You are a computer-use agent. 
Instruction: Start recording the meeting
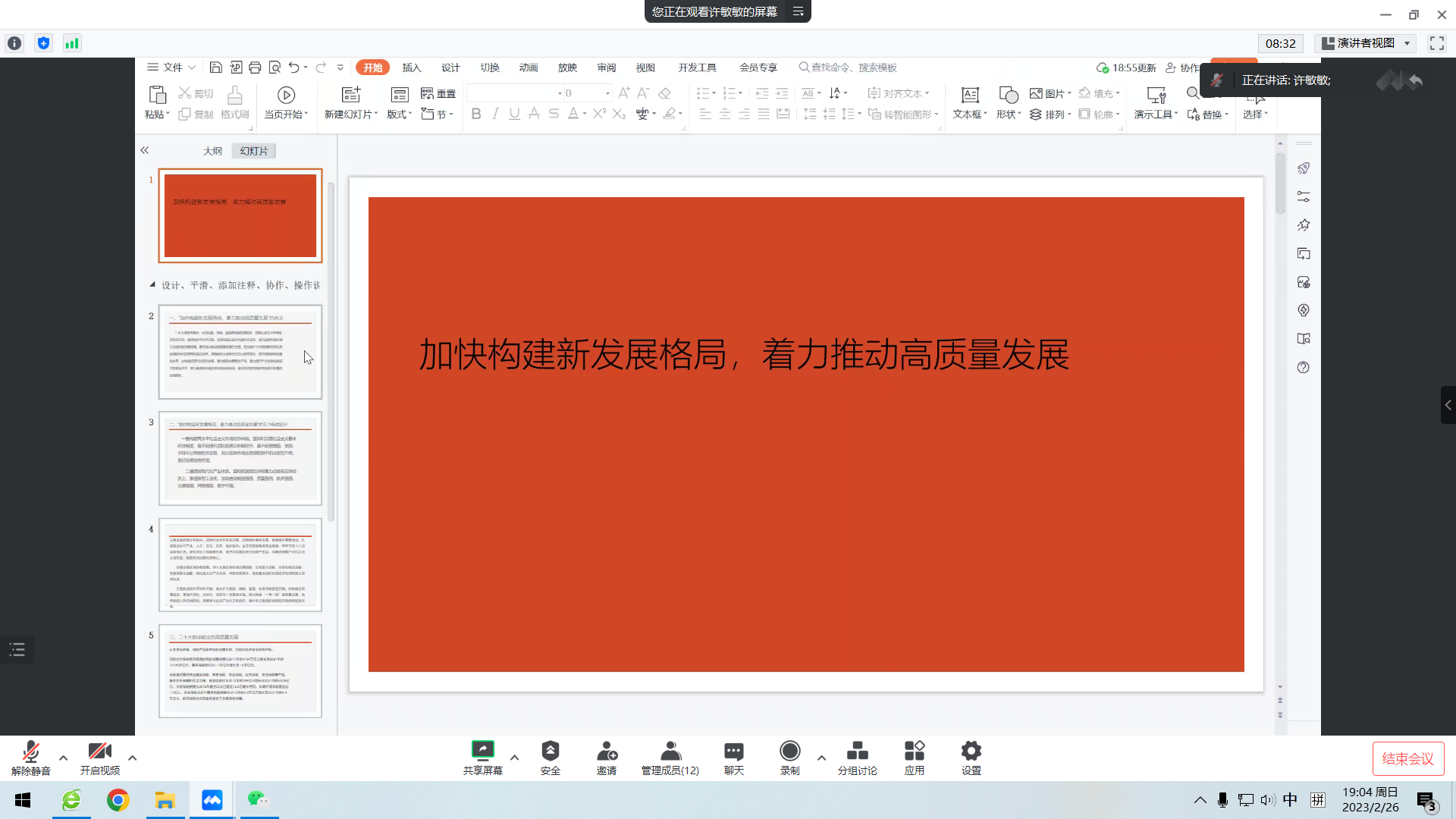point(790,758)
